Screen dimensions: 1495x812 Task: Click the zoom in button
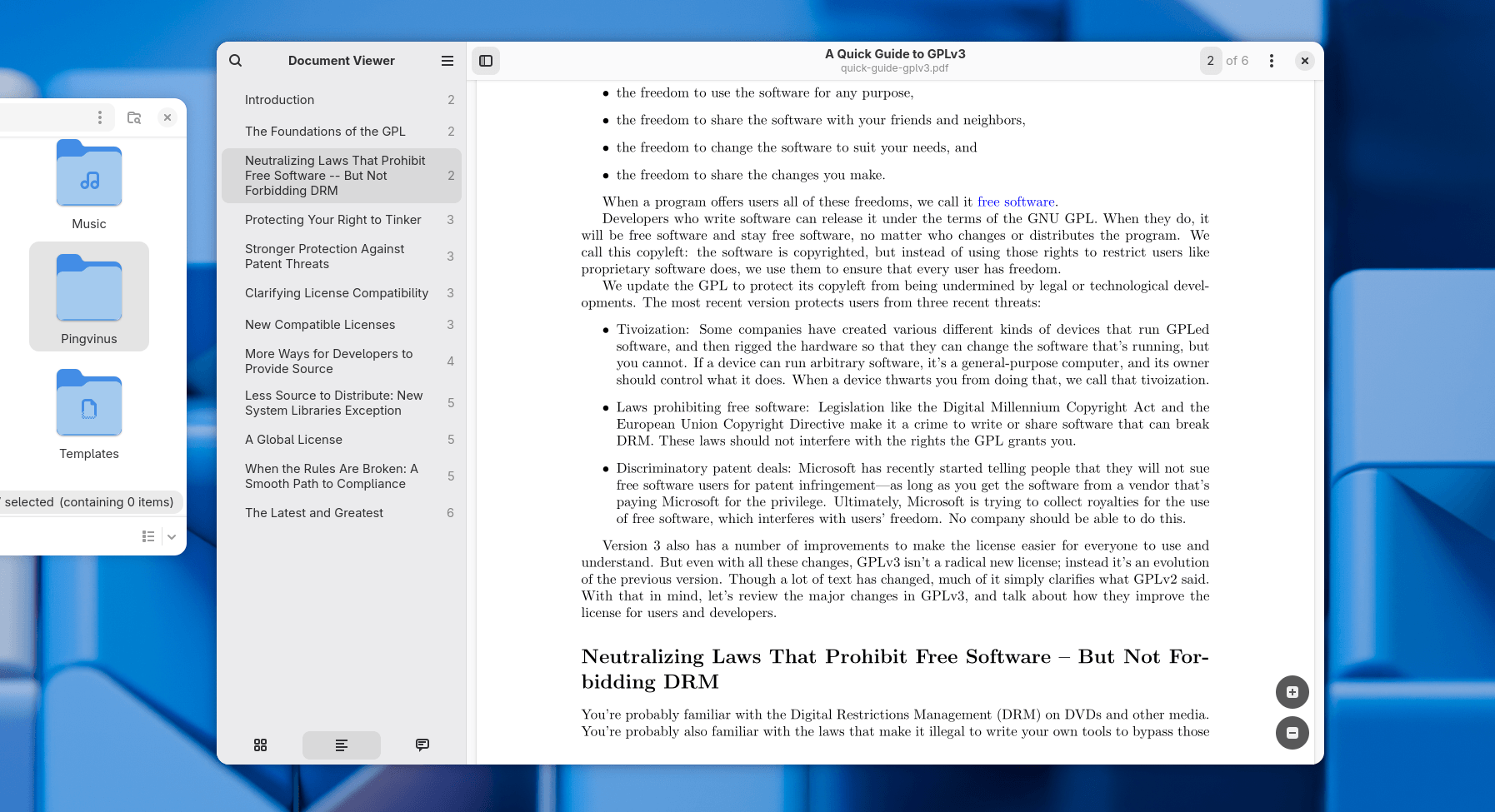1292,692
